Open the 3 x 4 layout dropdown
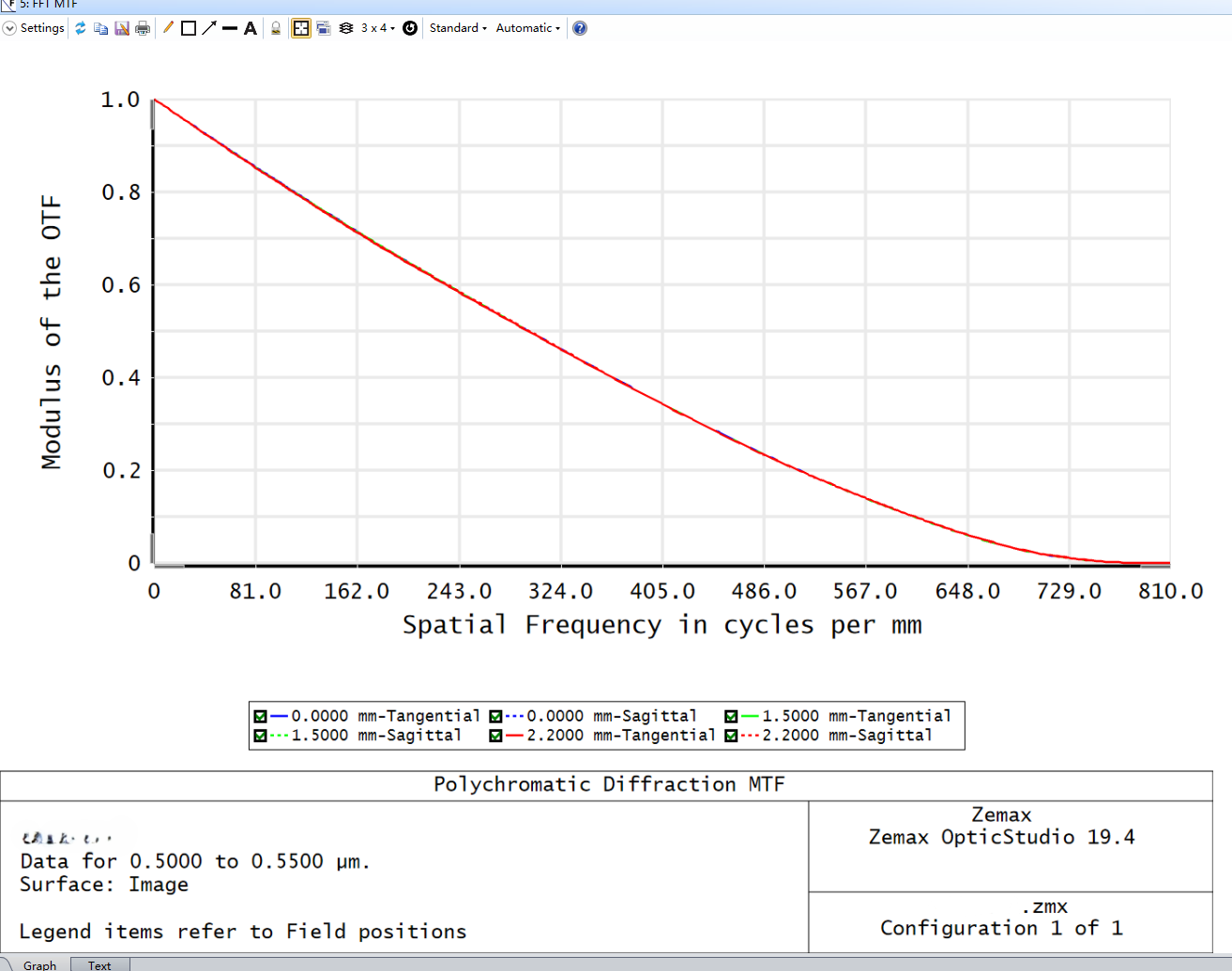This screenshot has width=1232, height=971. pos(379,28)
